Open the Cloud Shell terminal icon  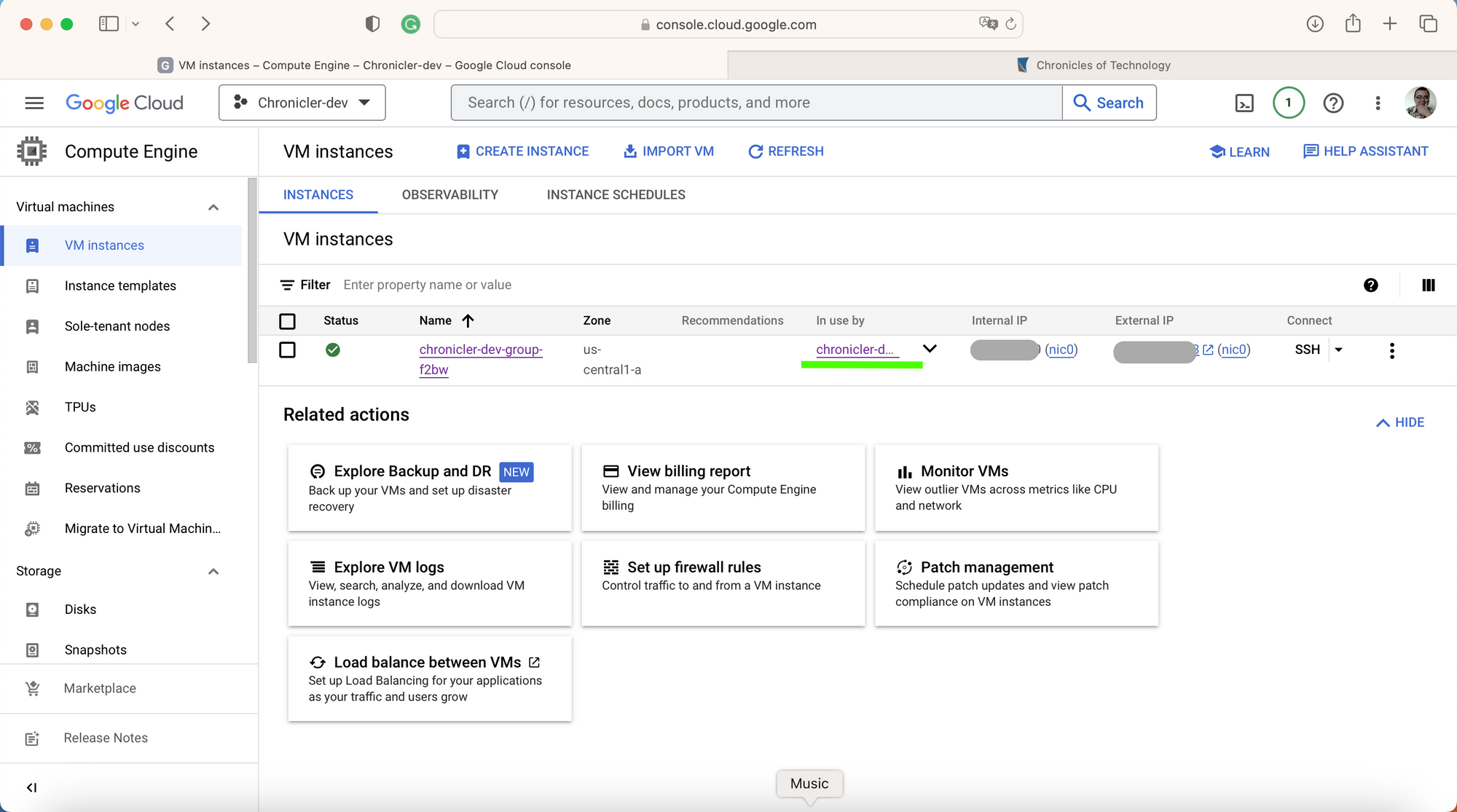[1244, 103]
